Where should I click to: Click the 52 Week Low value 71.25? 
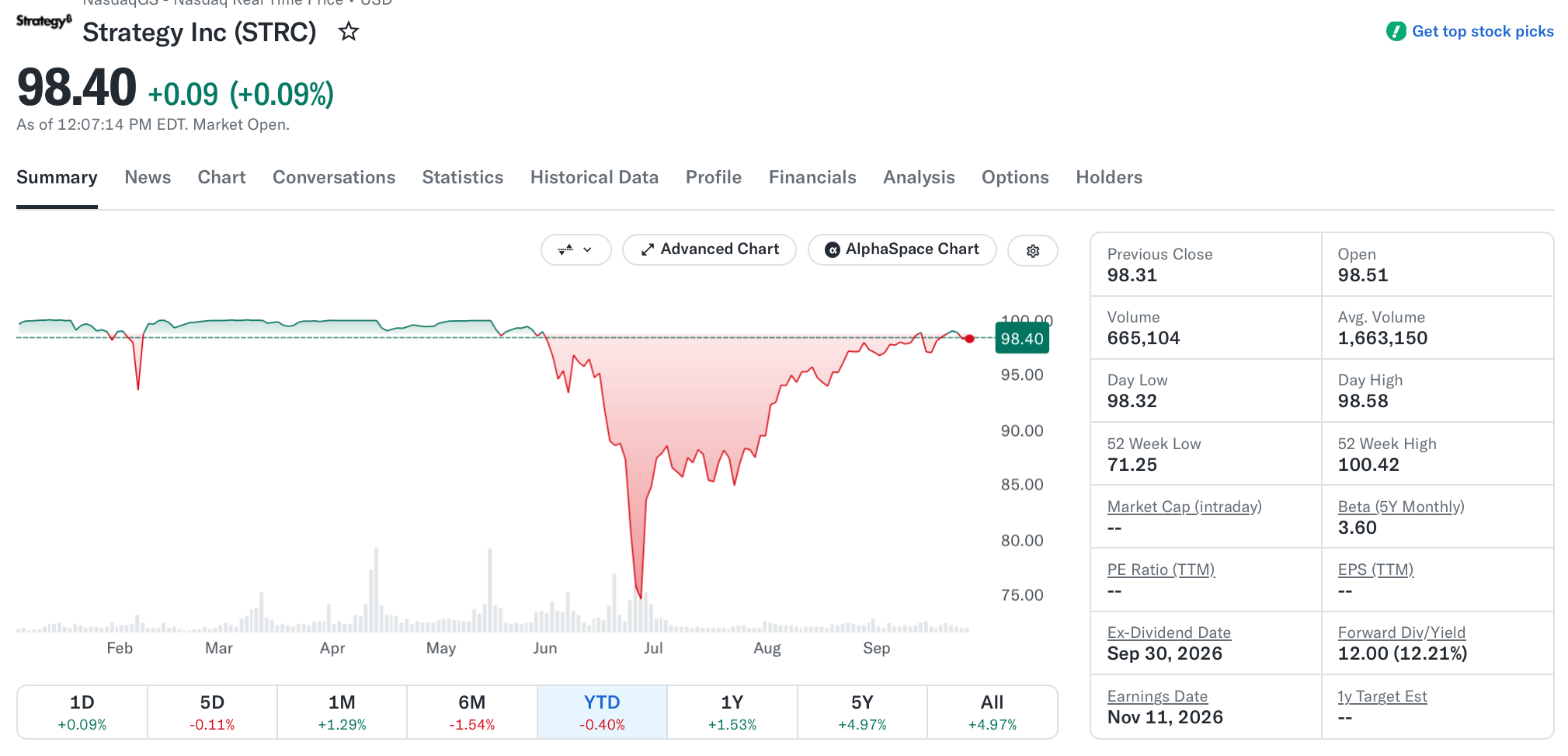click(1132, 465)
